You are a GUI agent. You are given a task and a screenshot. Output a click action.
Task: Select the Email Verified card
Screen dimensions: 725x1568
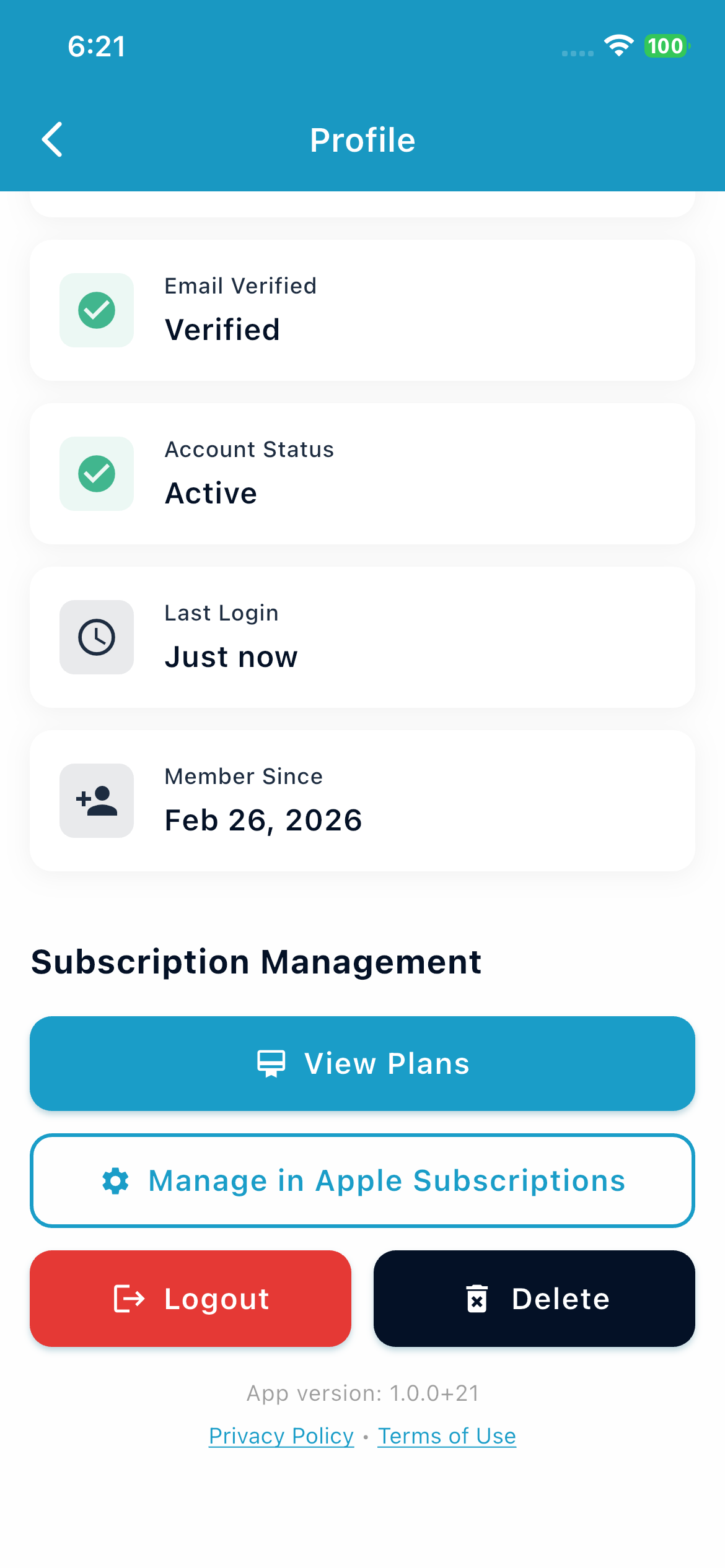coord(362,310)
